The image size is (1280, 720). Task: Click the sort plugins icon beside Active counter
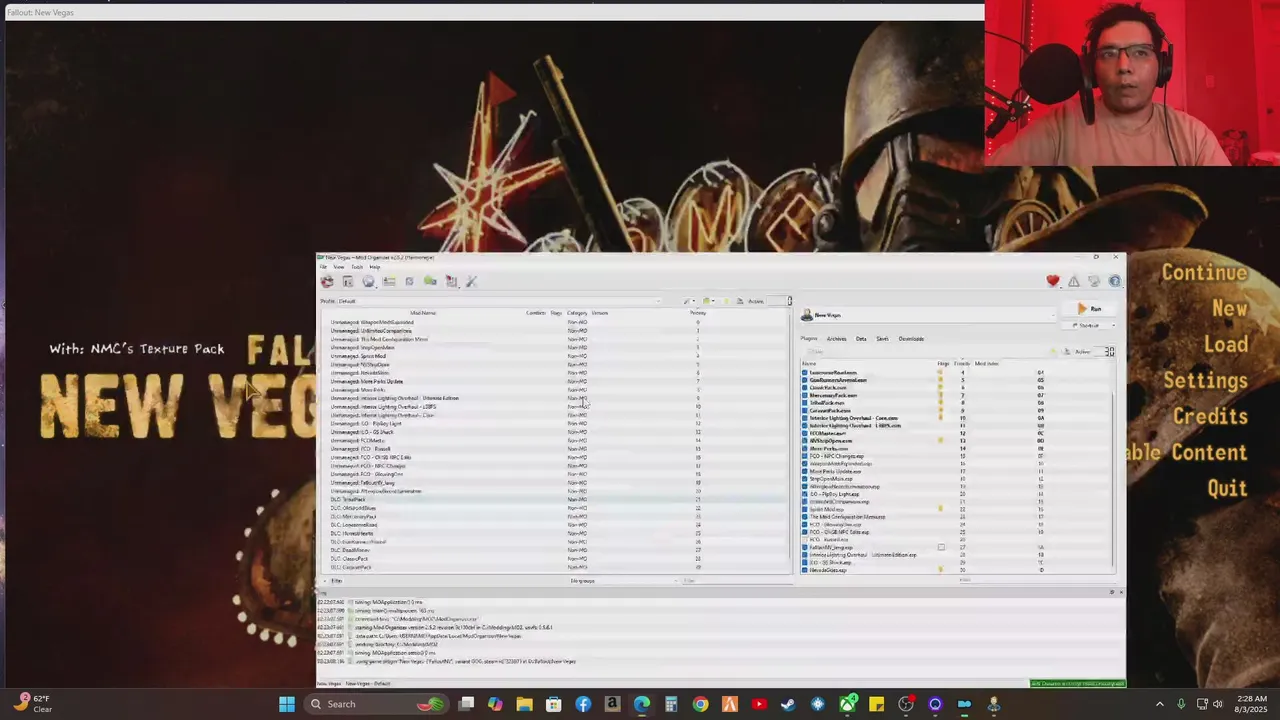(1067, 351)
